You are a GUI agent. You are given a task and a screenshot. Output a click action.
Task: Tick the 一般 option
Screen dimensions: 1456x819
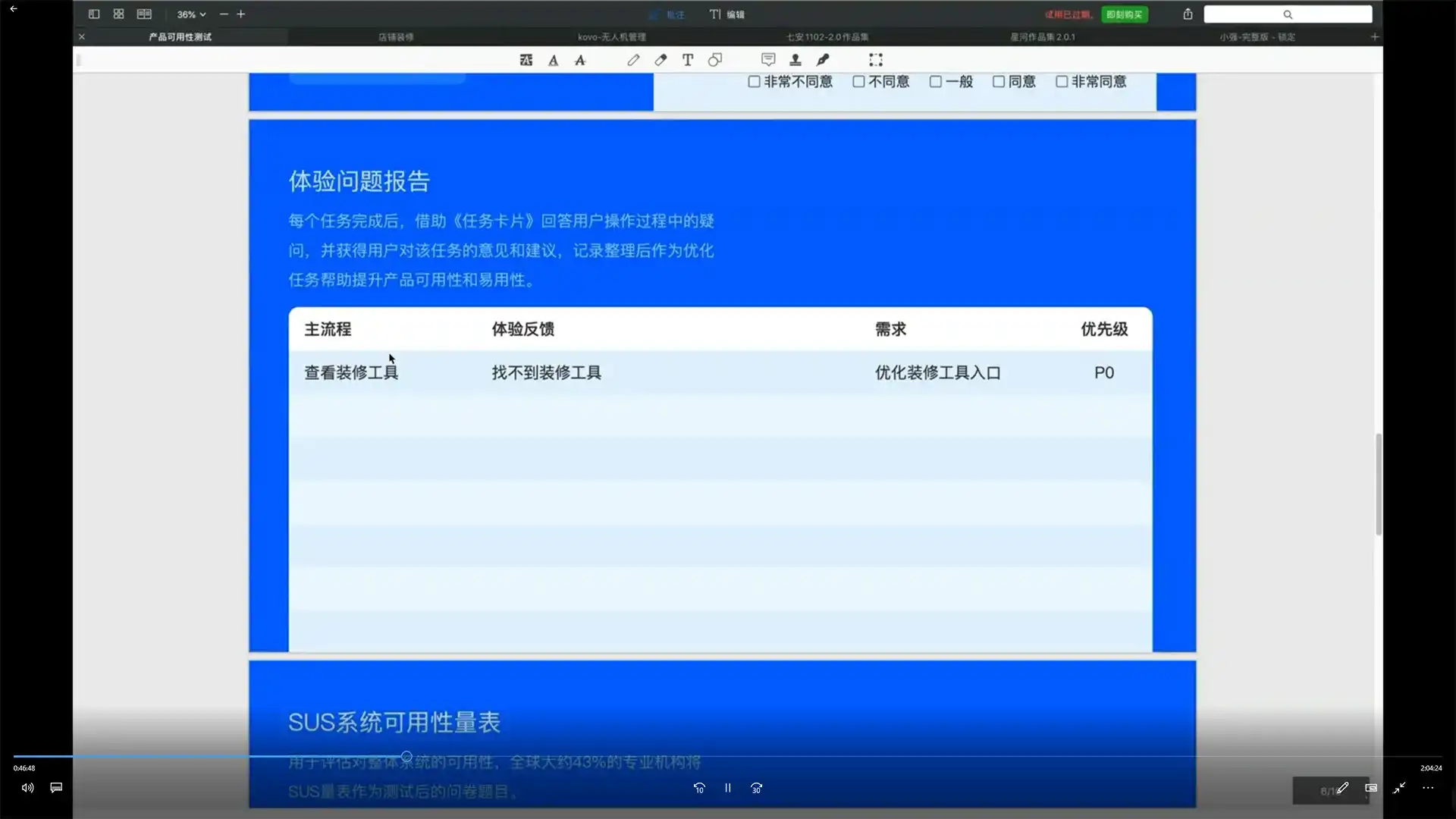pos(936,81)
